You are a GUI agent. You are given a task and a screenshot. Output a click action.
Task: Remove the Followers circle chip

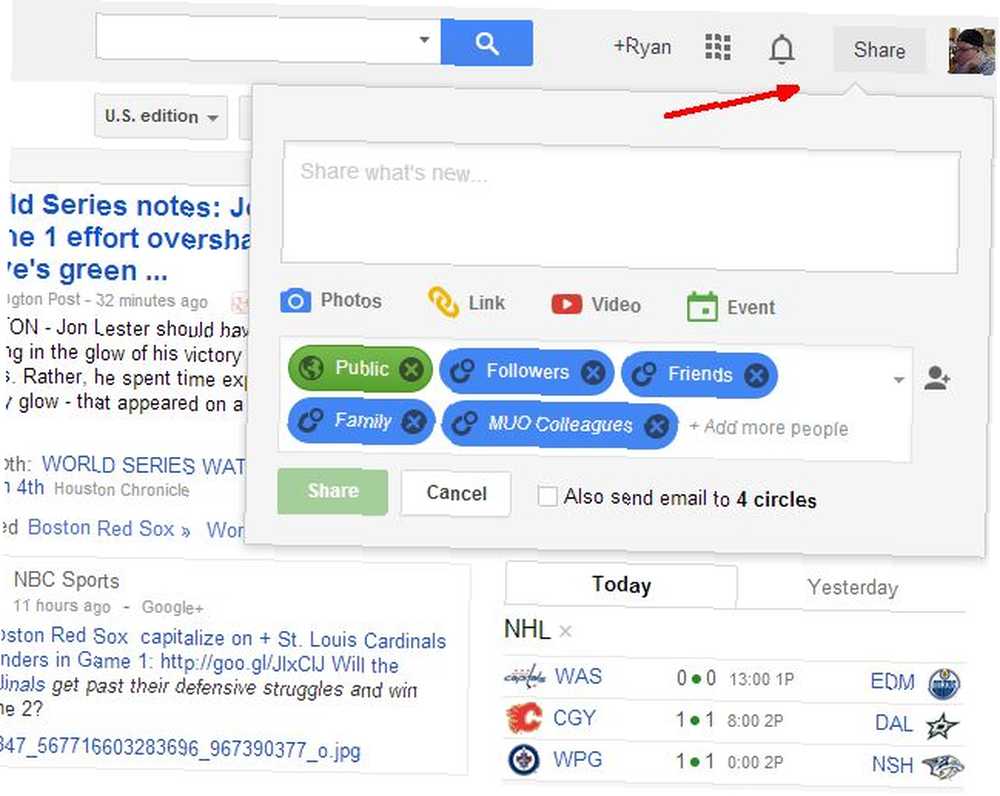tap(593, 372)
